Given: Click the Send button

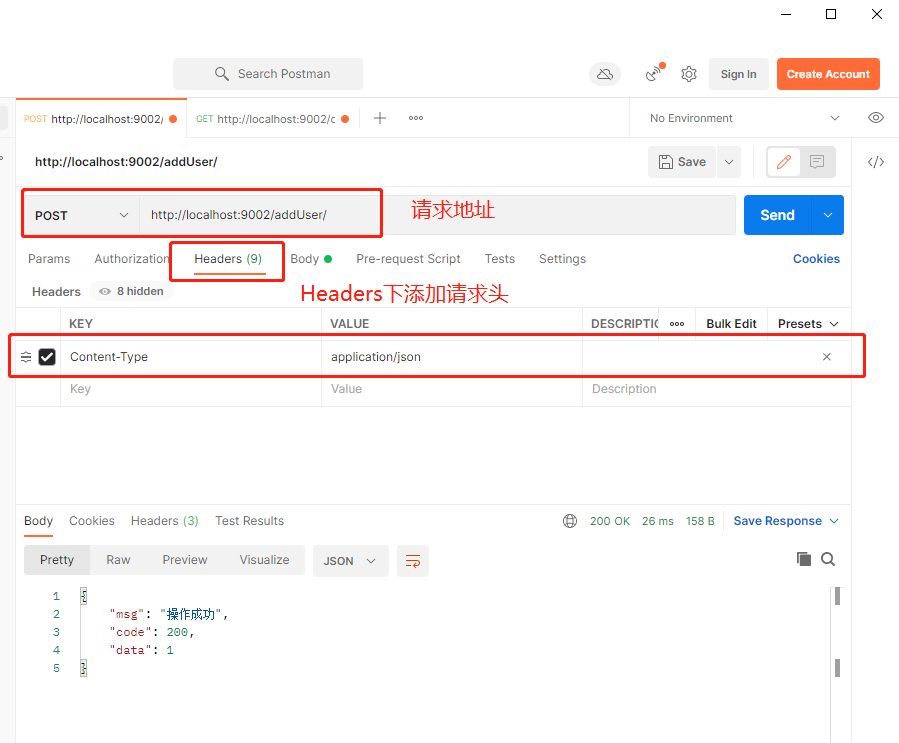Looking at the screenshot, I should click(x=777, y=214).
